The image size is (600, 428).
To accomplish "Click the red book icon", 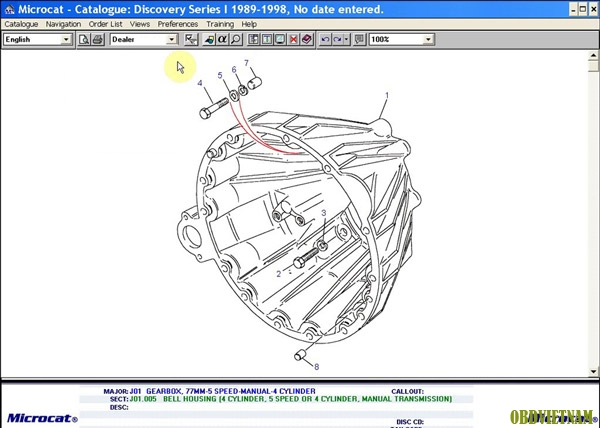I will 307,39.
